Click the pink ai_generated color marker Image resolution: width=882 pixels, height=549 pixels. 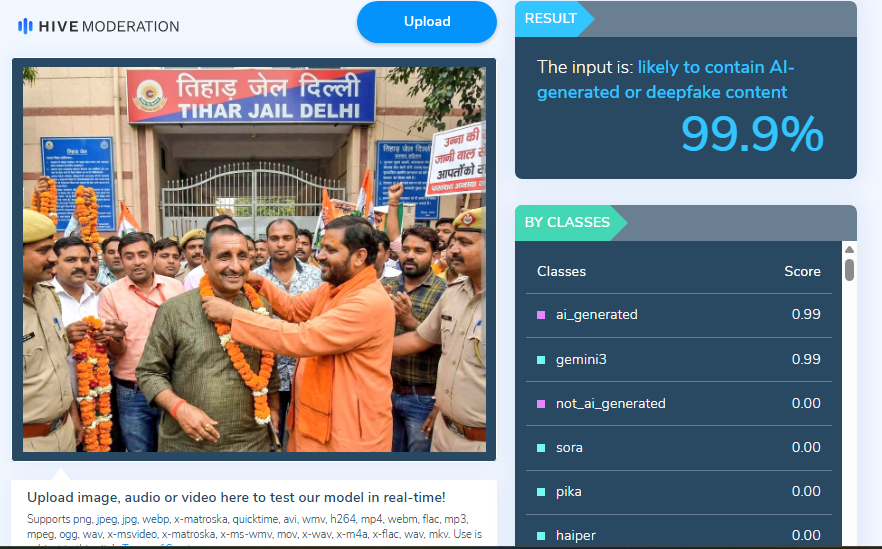coord(541,315)
